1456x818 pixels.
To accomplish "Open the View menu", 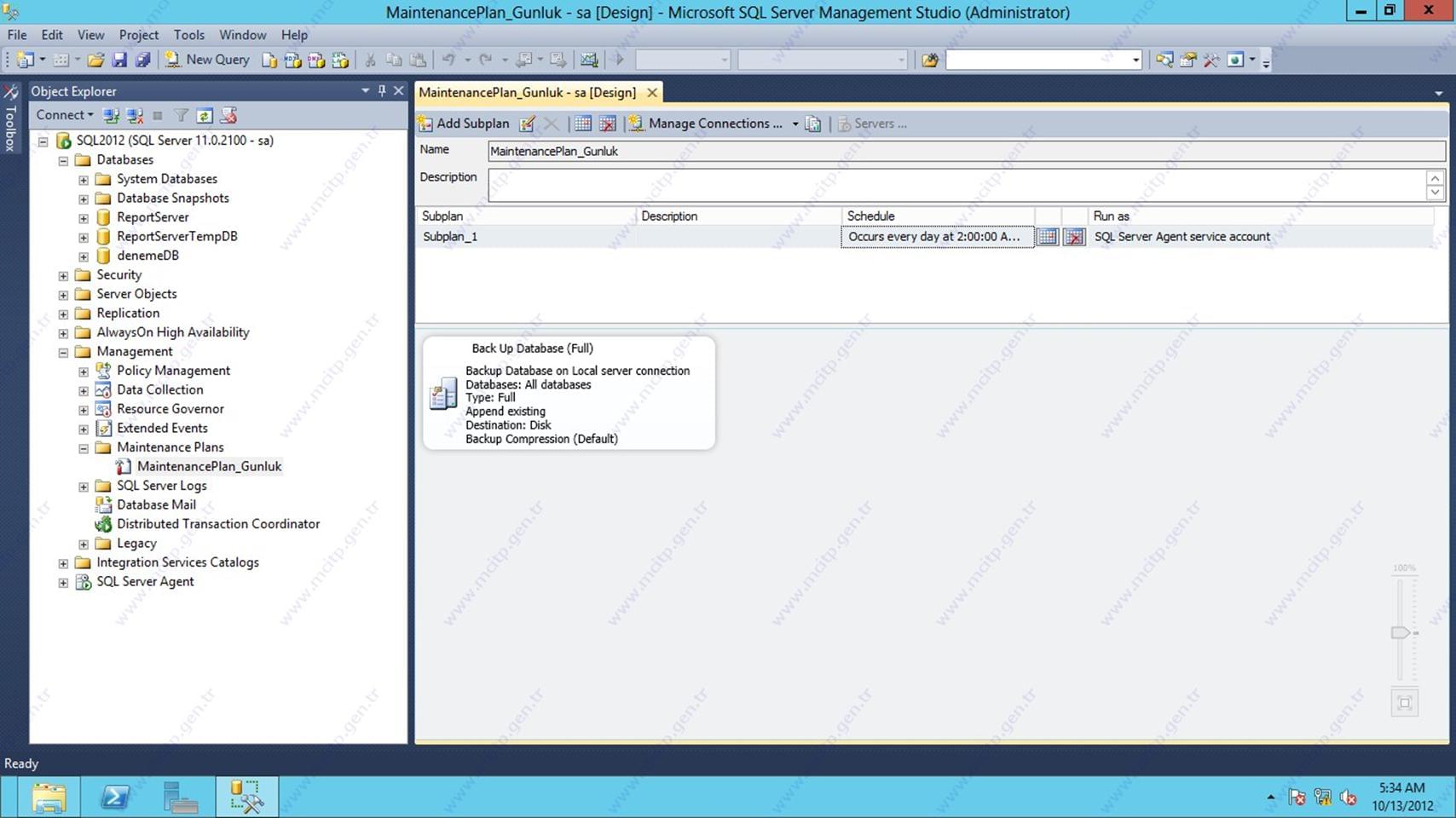I will [x=90, y=35].
